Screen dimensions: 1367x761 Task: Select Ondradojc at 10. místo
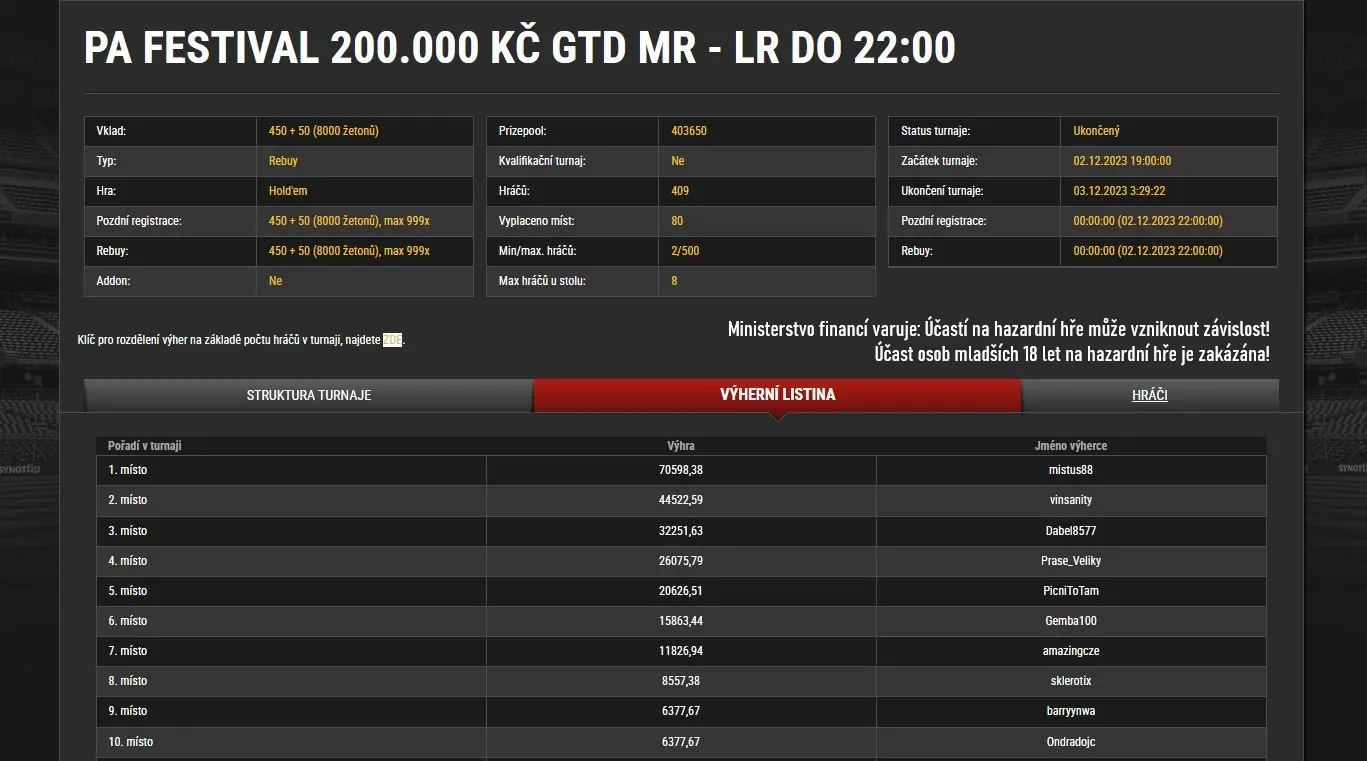(1070, 742)
